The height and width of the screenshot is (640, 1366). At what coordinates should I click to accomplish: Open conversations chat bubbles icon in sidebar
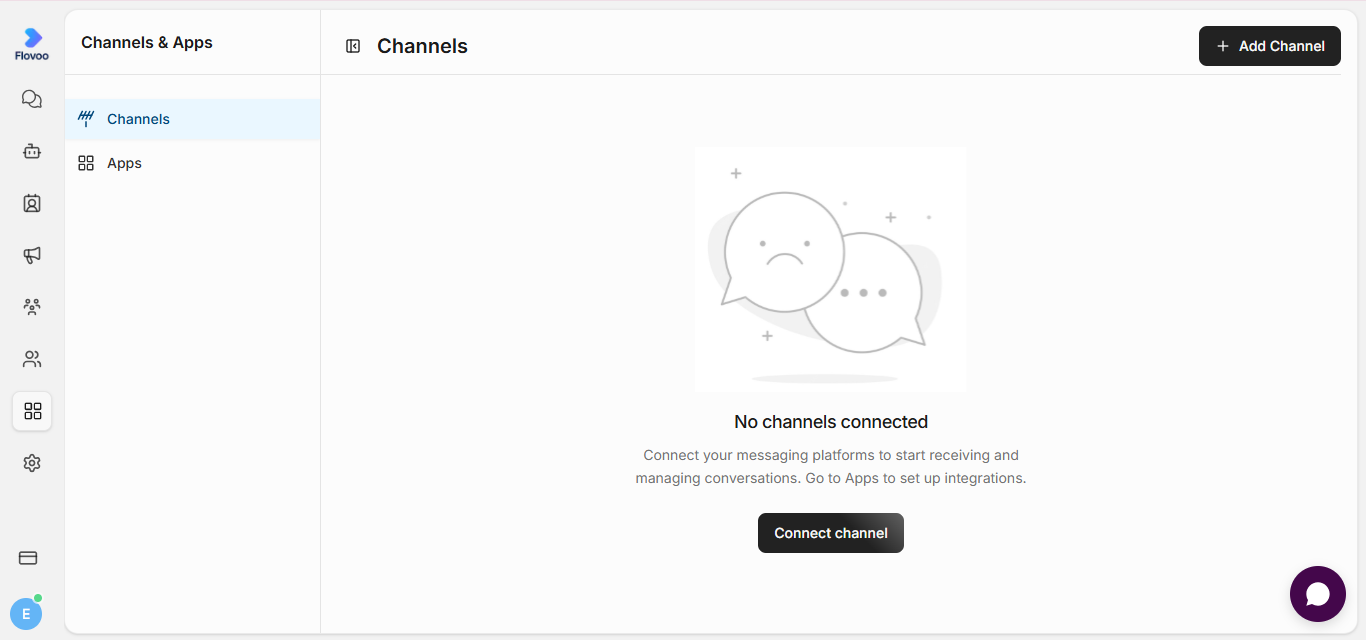[x=32, y=99]
